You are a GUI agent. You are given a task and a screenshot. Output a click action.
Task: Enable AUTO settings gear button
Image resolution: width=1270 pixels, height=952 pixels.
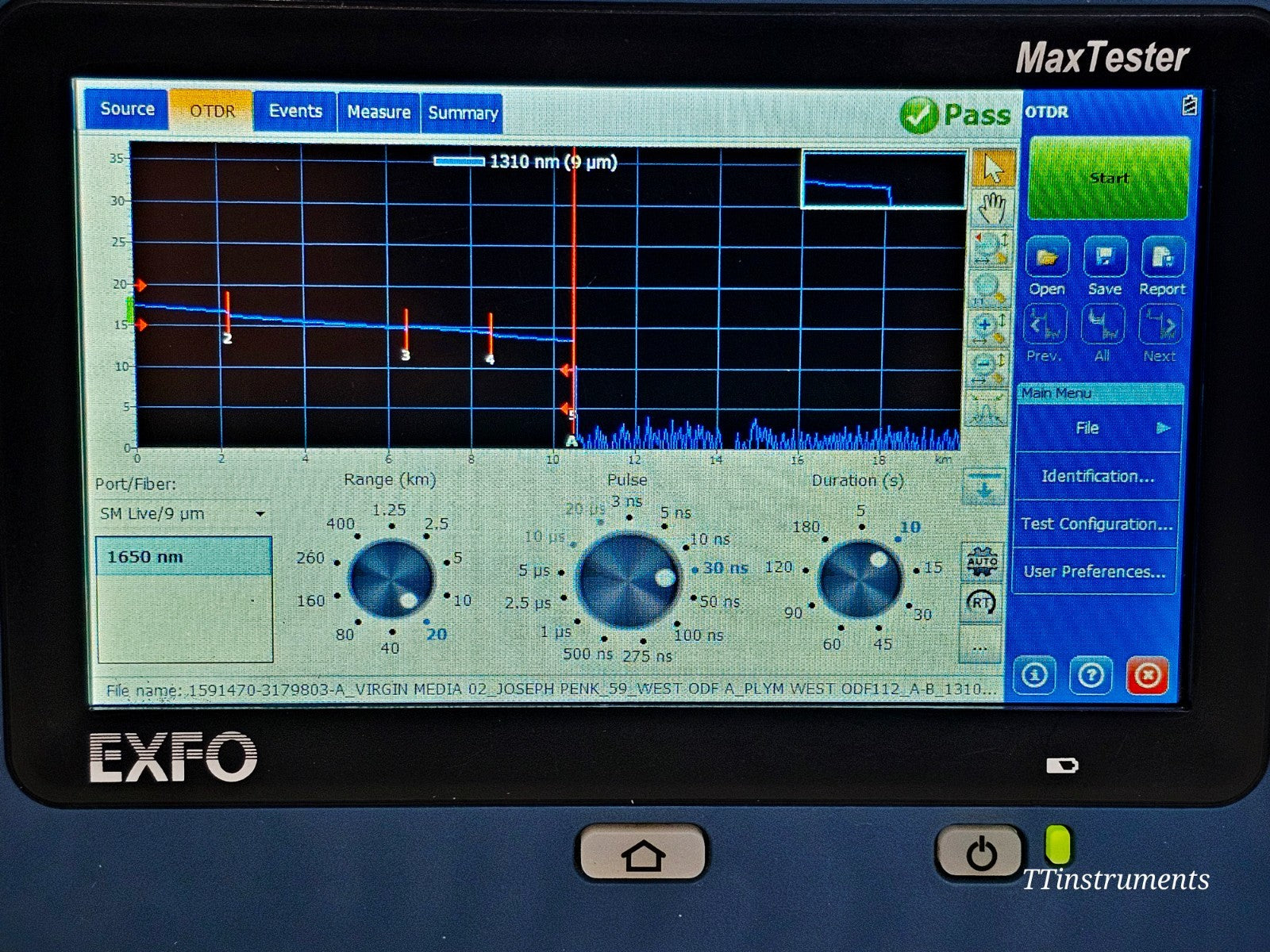[x=982, y=562]
